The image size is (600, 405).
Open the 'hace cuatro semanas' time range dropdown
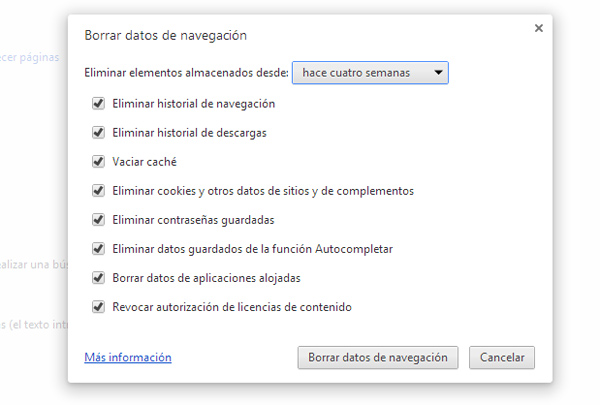click(x=370, y=73)
